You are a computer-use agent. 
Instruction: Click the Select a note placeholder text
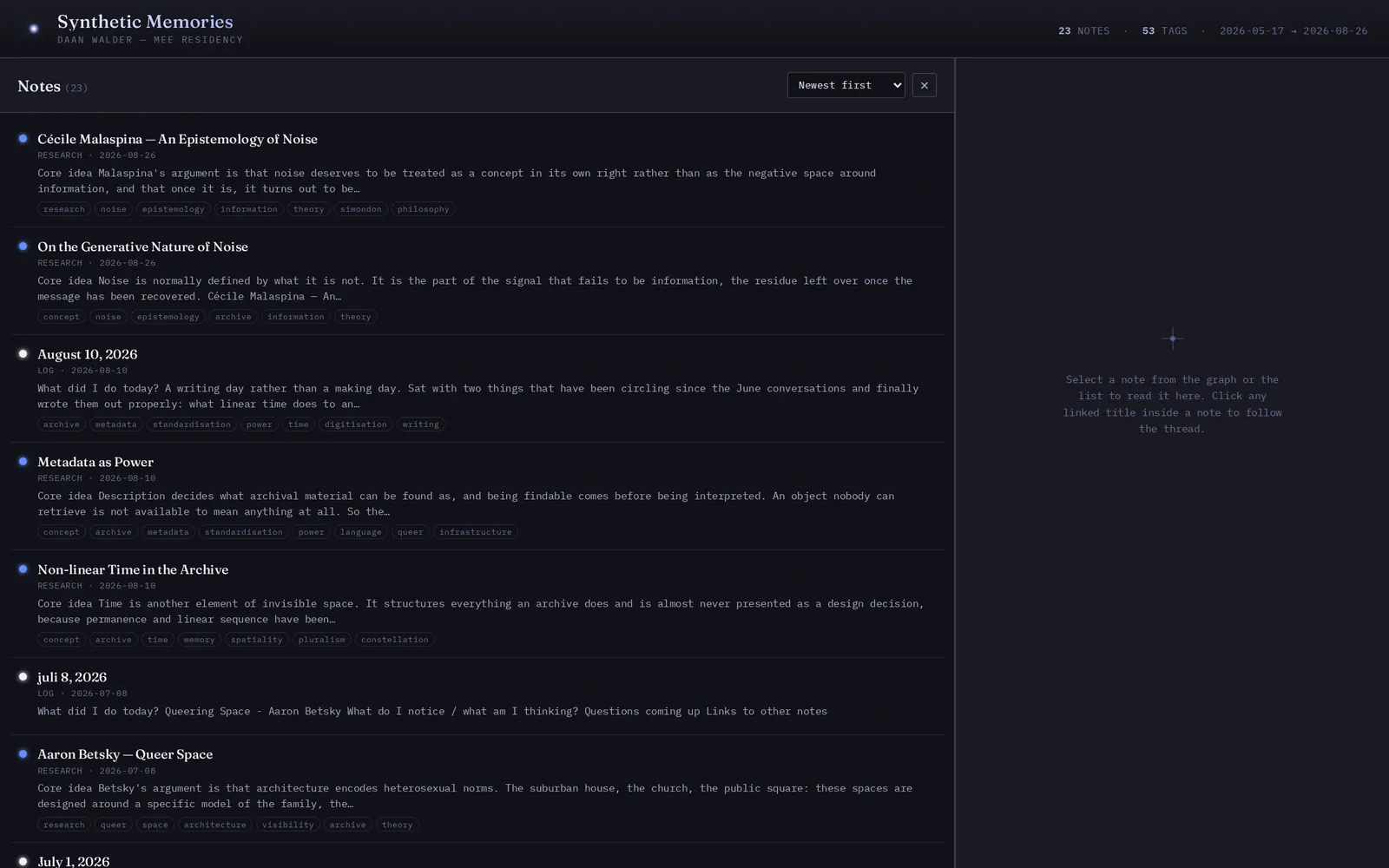pyautogui.click(x=1172, y=404)
